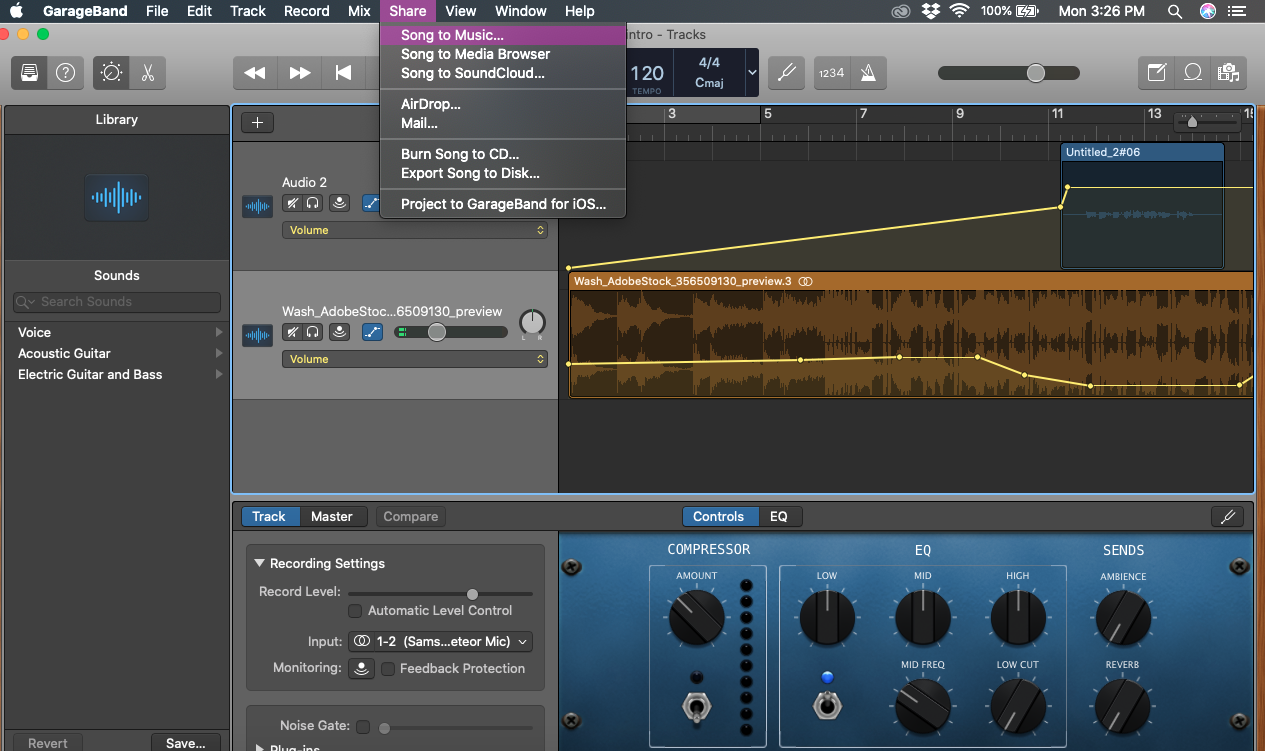
Task: Toggle input monitoring on Wash_AdobeStock track
Action: [x=340, y=332]
